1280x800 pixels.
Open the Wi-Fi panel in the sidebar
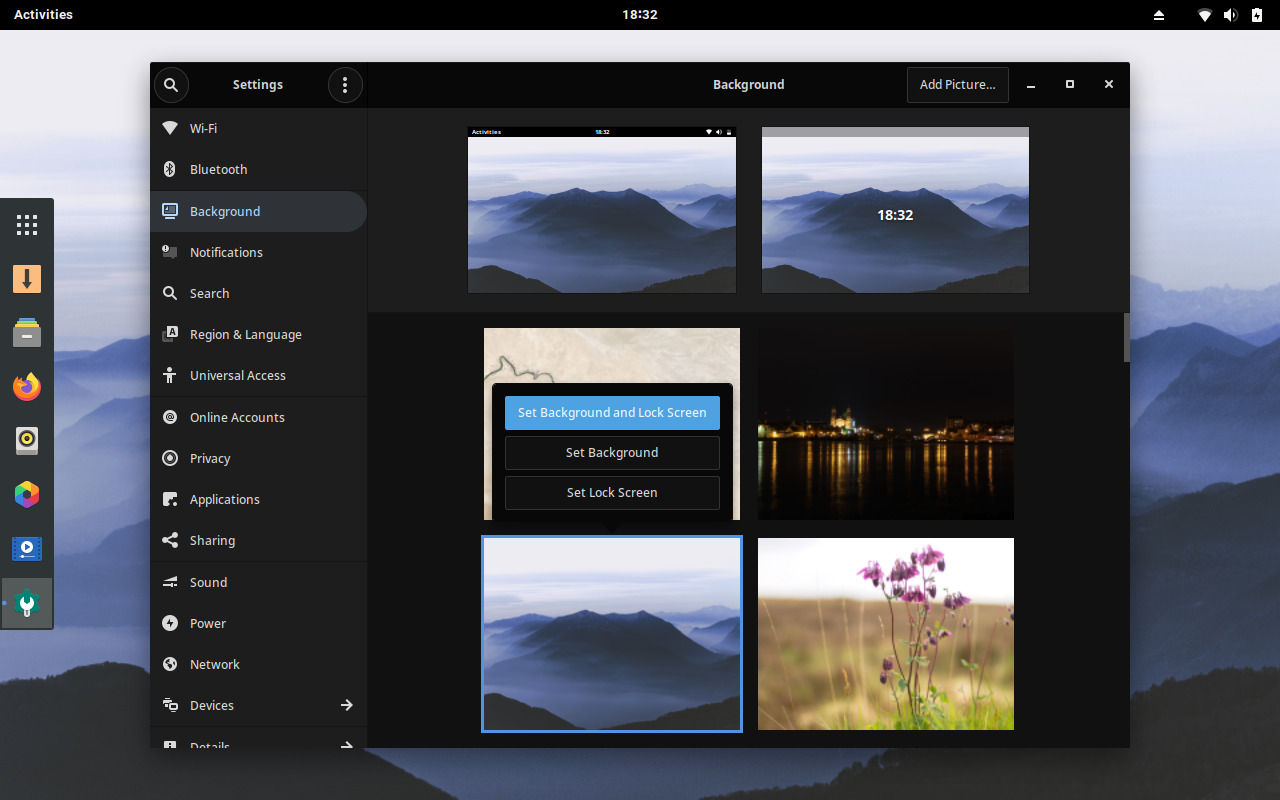click(258, 128)
